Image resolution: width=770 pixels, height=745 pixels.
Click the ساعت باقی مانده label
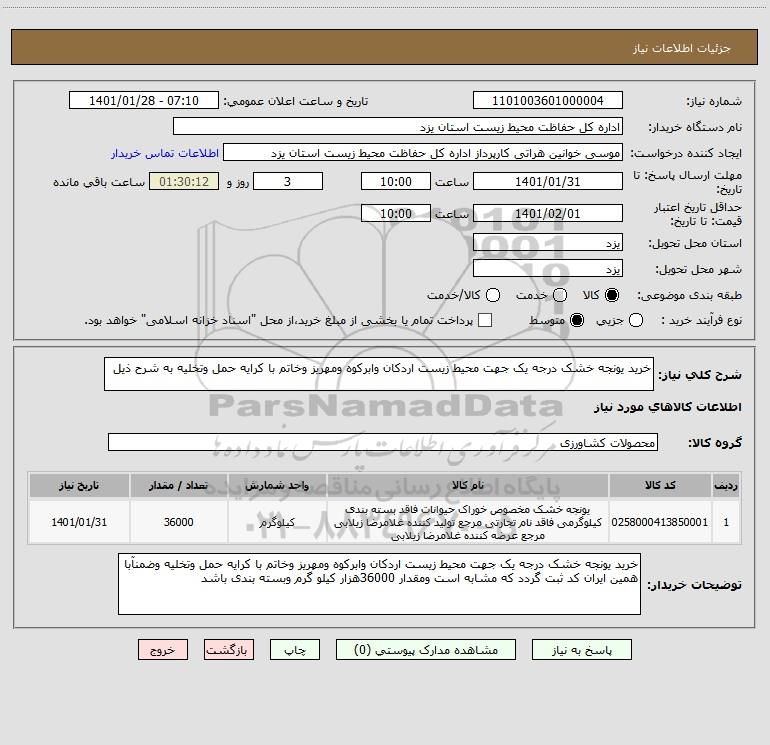[99, 182]
